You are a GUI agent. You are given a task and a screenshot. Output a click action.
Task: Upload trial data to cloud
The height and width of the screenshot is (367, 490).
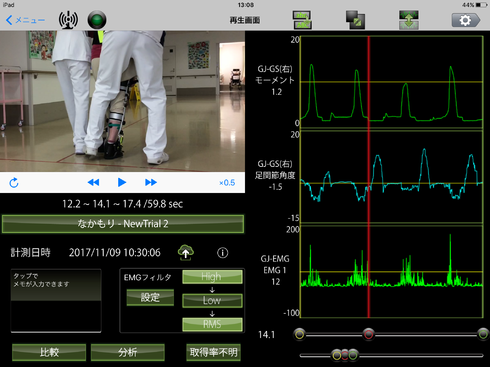pyautogui.click(x=186, y=252)
